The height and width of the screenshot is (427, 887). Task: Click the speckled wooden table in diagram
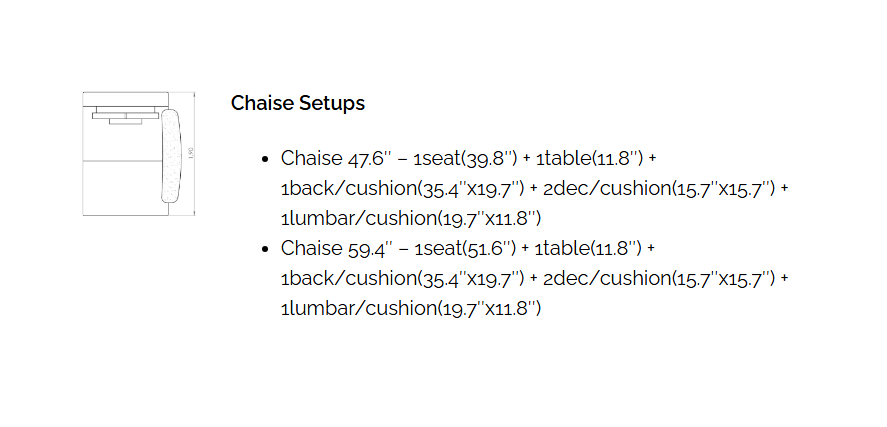pyautogui.click(x=171, y=156)
